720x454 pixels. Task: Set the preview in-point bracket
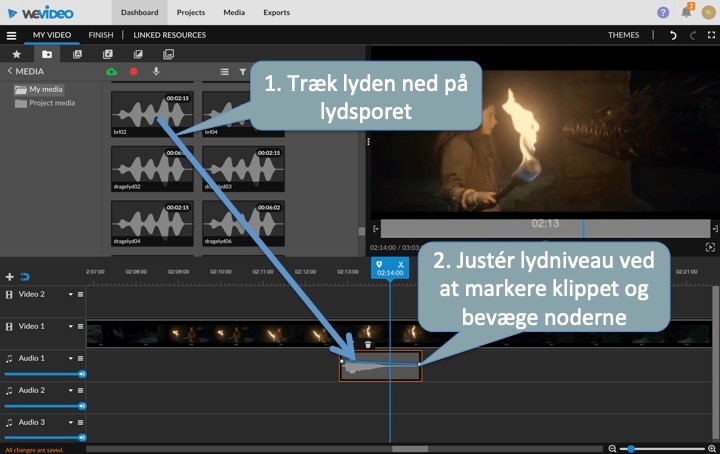pos(376,229)
